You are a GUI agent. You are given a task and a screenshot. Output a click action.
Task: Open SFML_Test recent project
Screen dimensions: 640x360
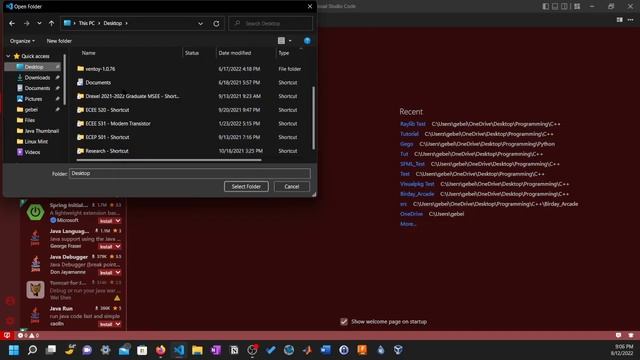[412, 164]
